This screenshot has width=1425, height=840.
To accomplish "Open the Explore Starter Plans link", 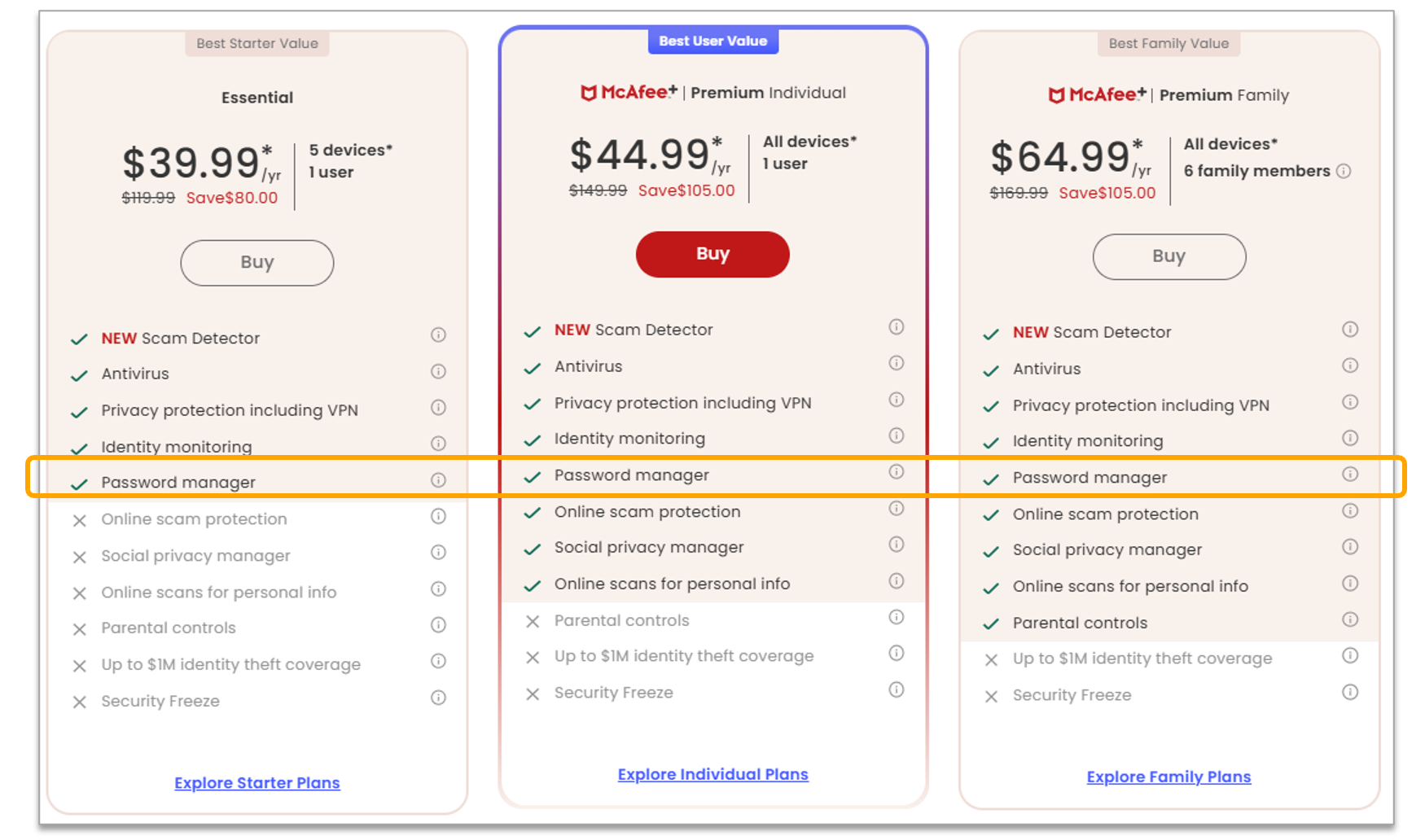I will pos(257,783).
